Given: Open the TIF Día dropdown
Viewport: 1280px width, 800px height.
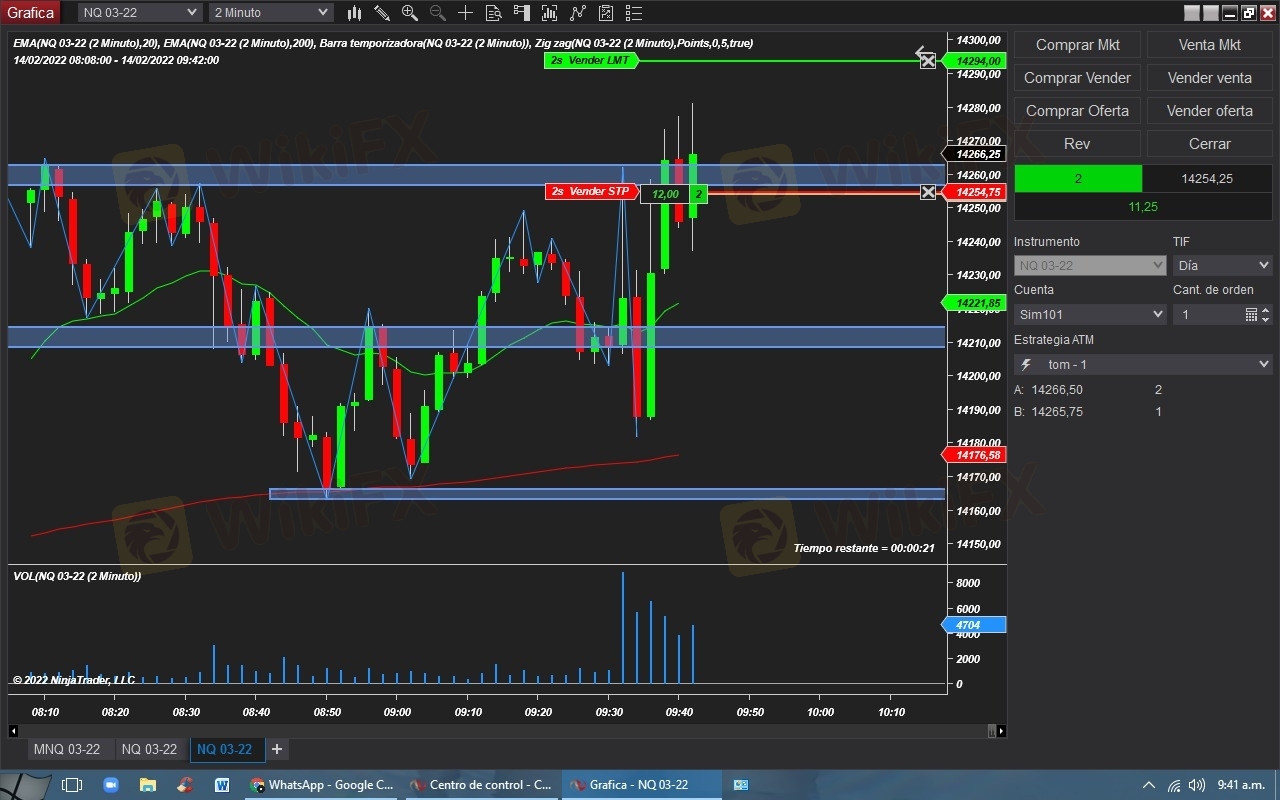Looking at the screenshot, I should coord(1222,265).
